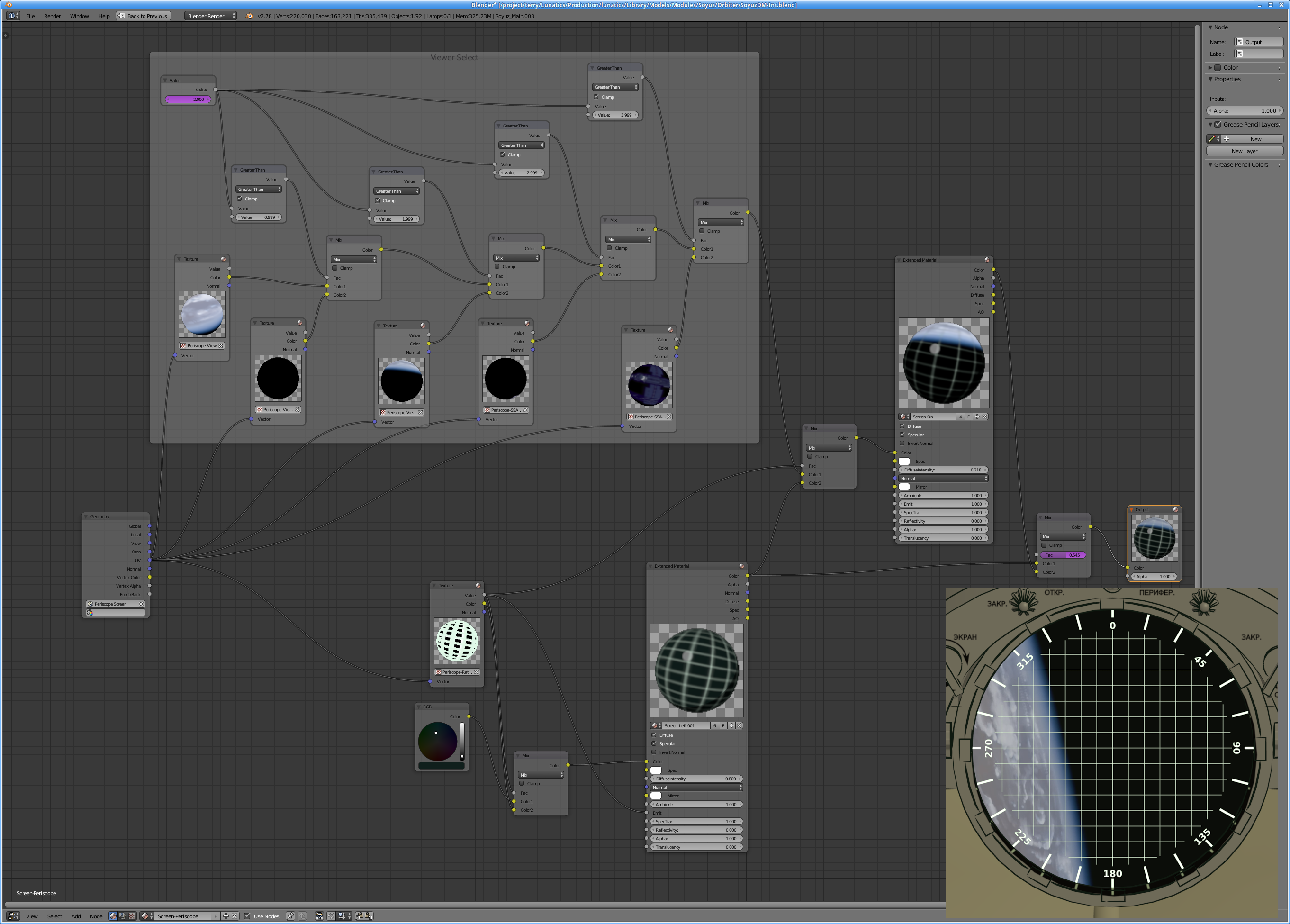The height and width of the screenshot is (924, 1290).
Task: Click the pin node tree icon
Action: point(290,916)
